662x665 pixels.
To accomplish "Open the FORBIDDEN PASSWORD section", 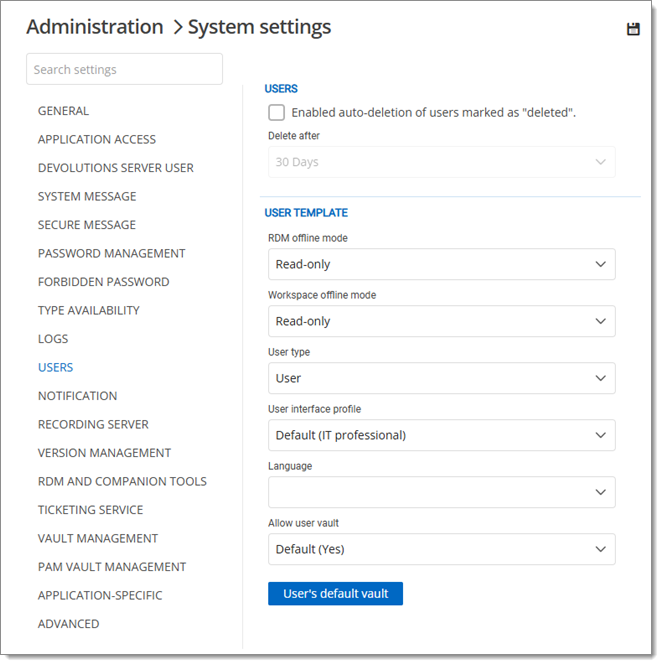I will pos(103,282).
